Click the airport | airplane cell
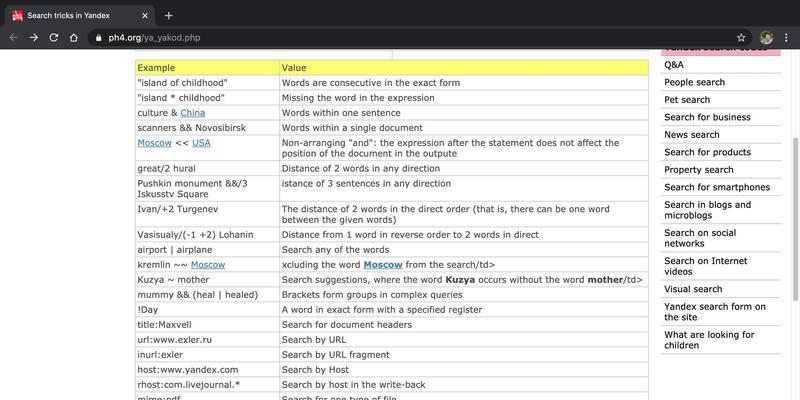The image size is (800, 400). [x=208, y=249]
